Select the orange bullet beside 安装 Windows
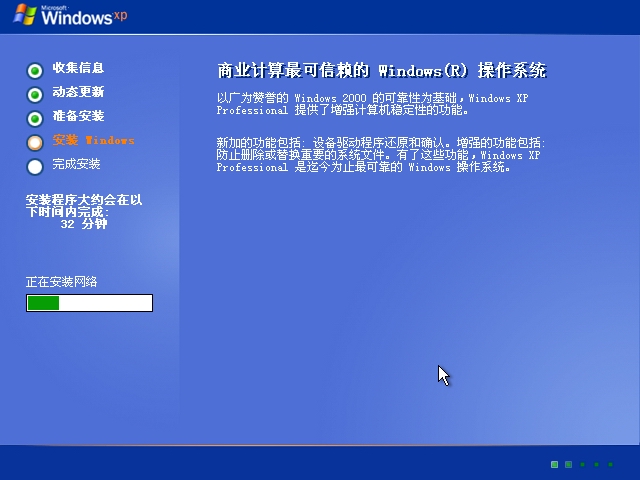 (x=35, y=142)
